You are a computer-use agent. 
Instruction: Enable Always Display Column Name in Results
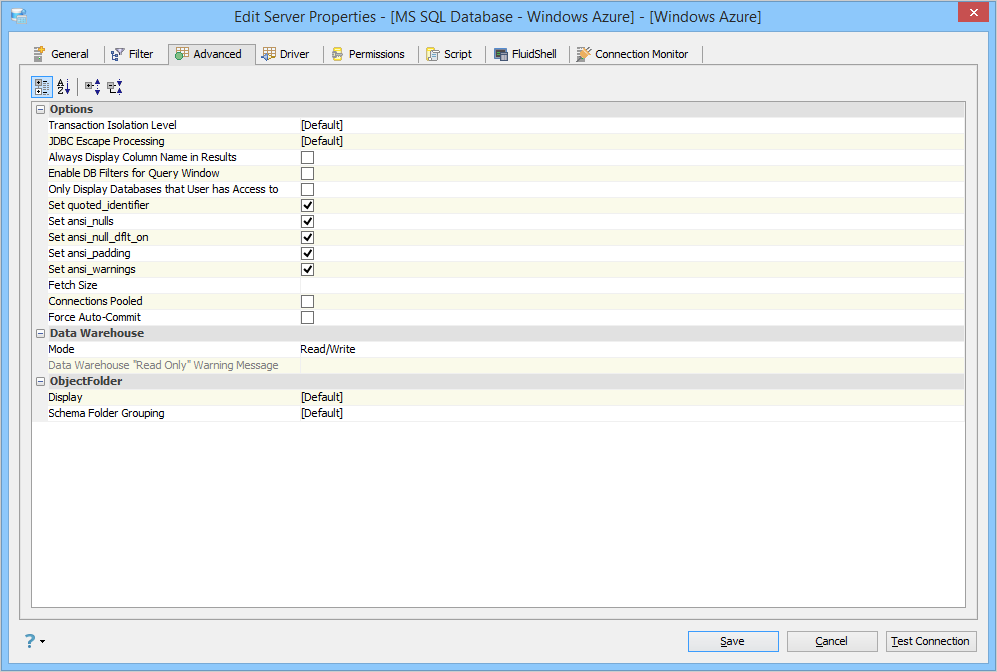[307, 157]
